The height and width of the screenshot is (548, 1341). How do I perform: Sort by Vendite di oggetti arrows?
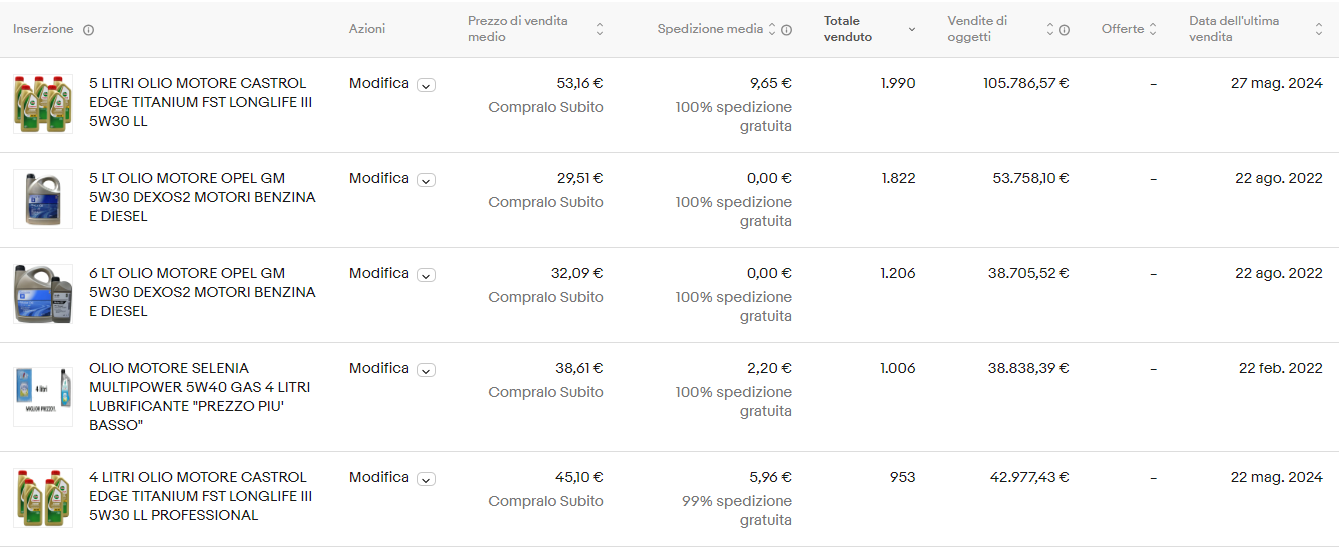[1050, 29]
